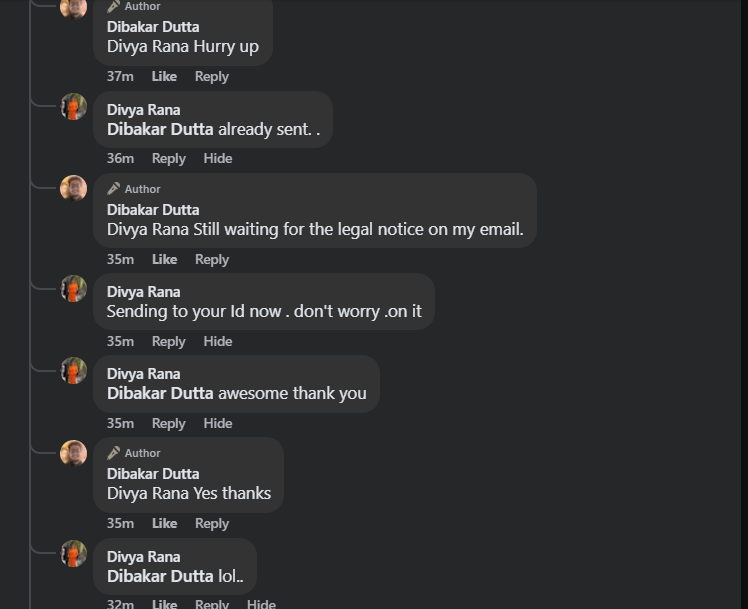Hide the "awesome thank you" comment
The width and height of the screenshot is (748, 609).
(x=217, y=423)
